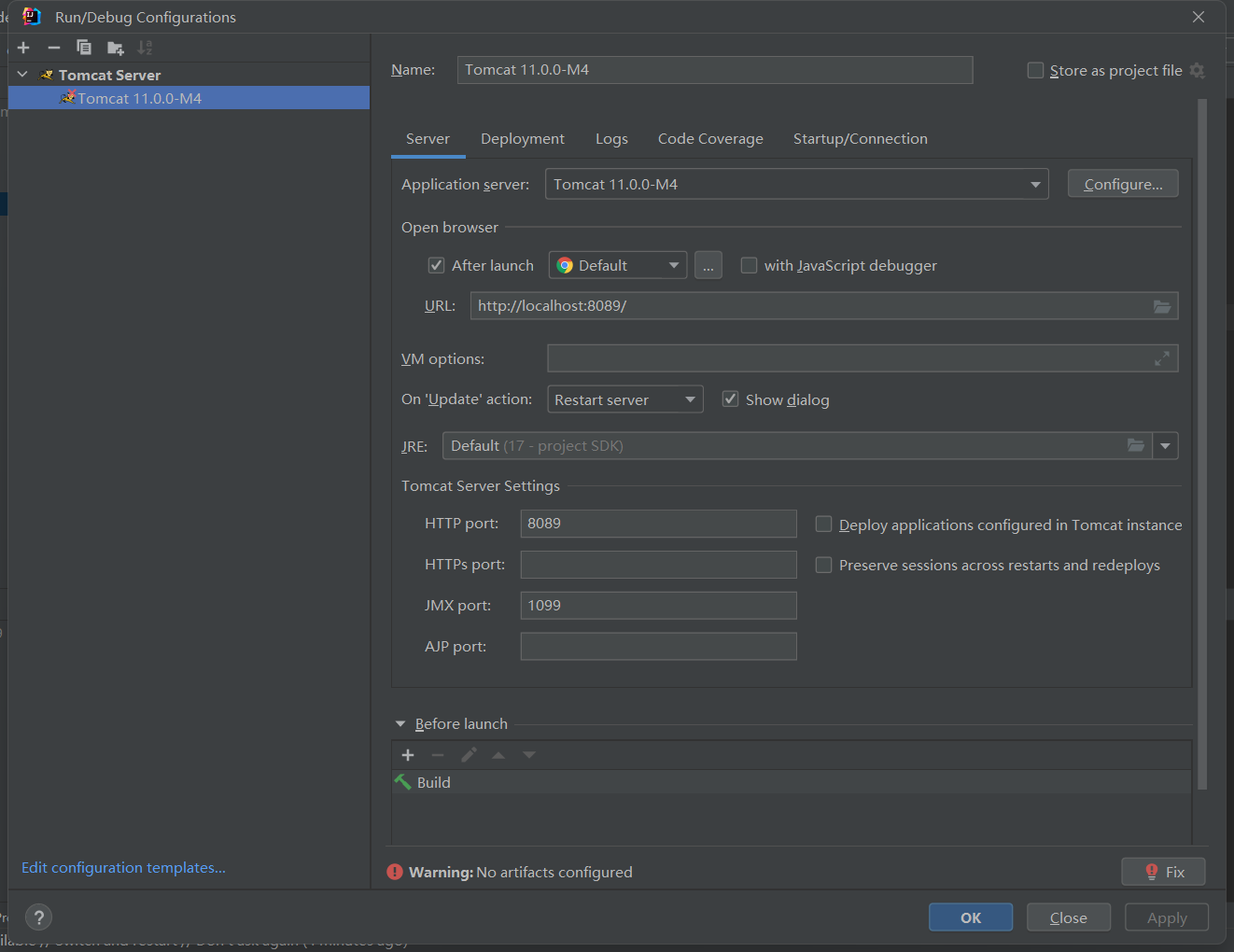Image resolution: width=1234 pixels, height=952 pixels.
Task: Open the Default browser dropdown
Action: point(618,265)
